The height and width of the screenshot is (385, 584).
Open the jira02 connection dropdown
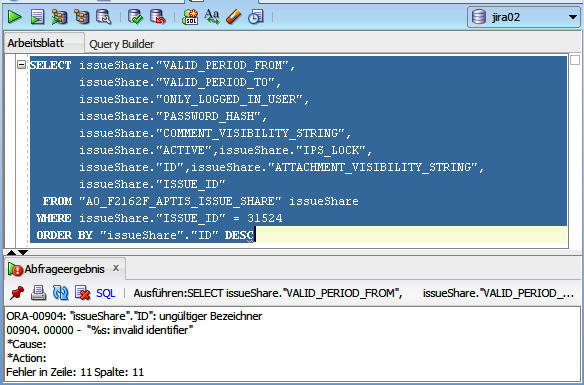524,17
